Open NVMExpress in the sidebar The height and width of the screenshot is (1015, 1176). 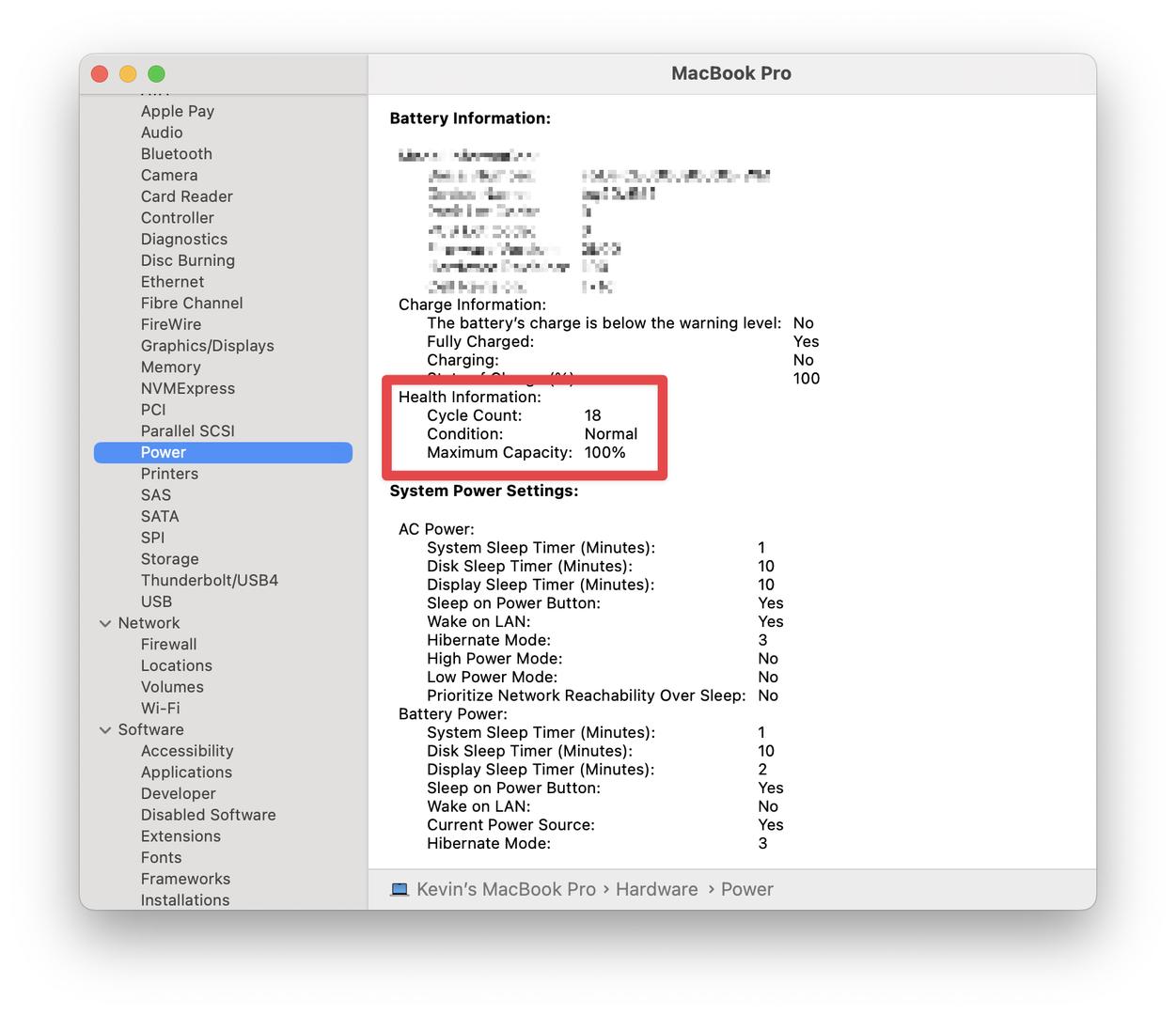(187, 388)
